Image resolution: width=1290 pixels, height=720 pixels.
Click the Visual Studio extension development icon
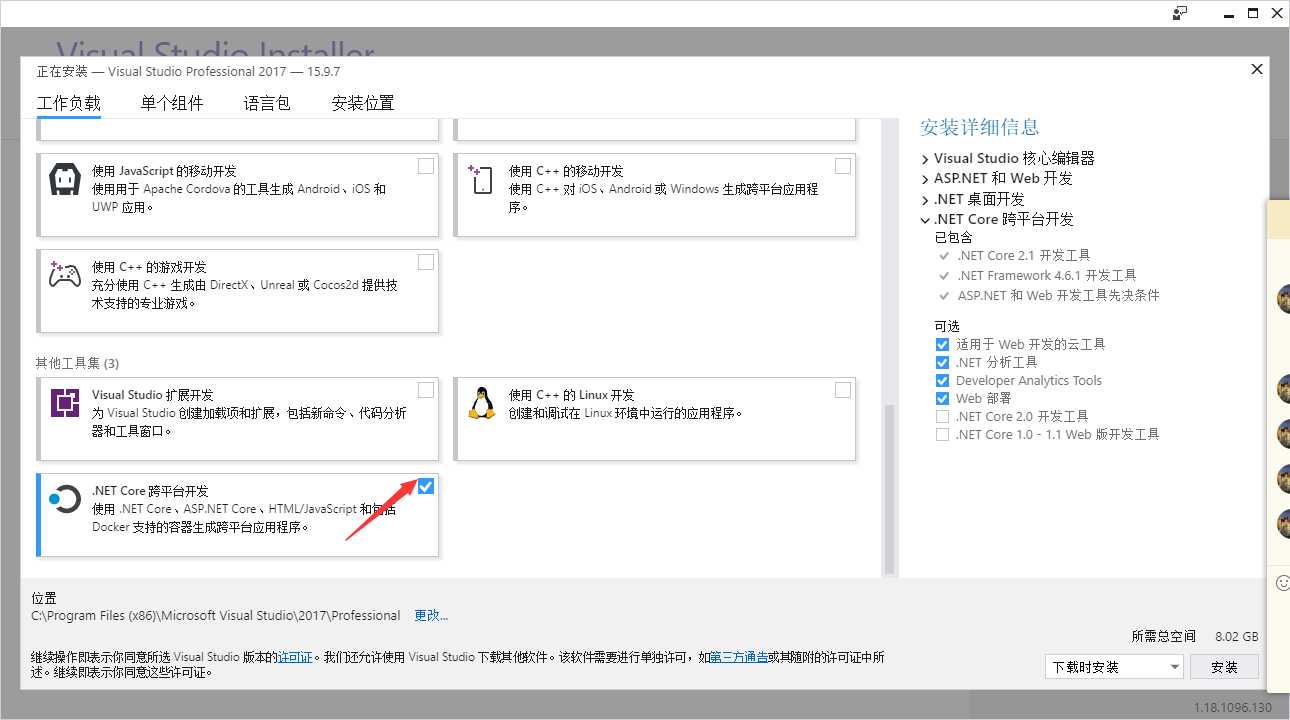click(65, 403)
